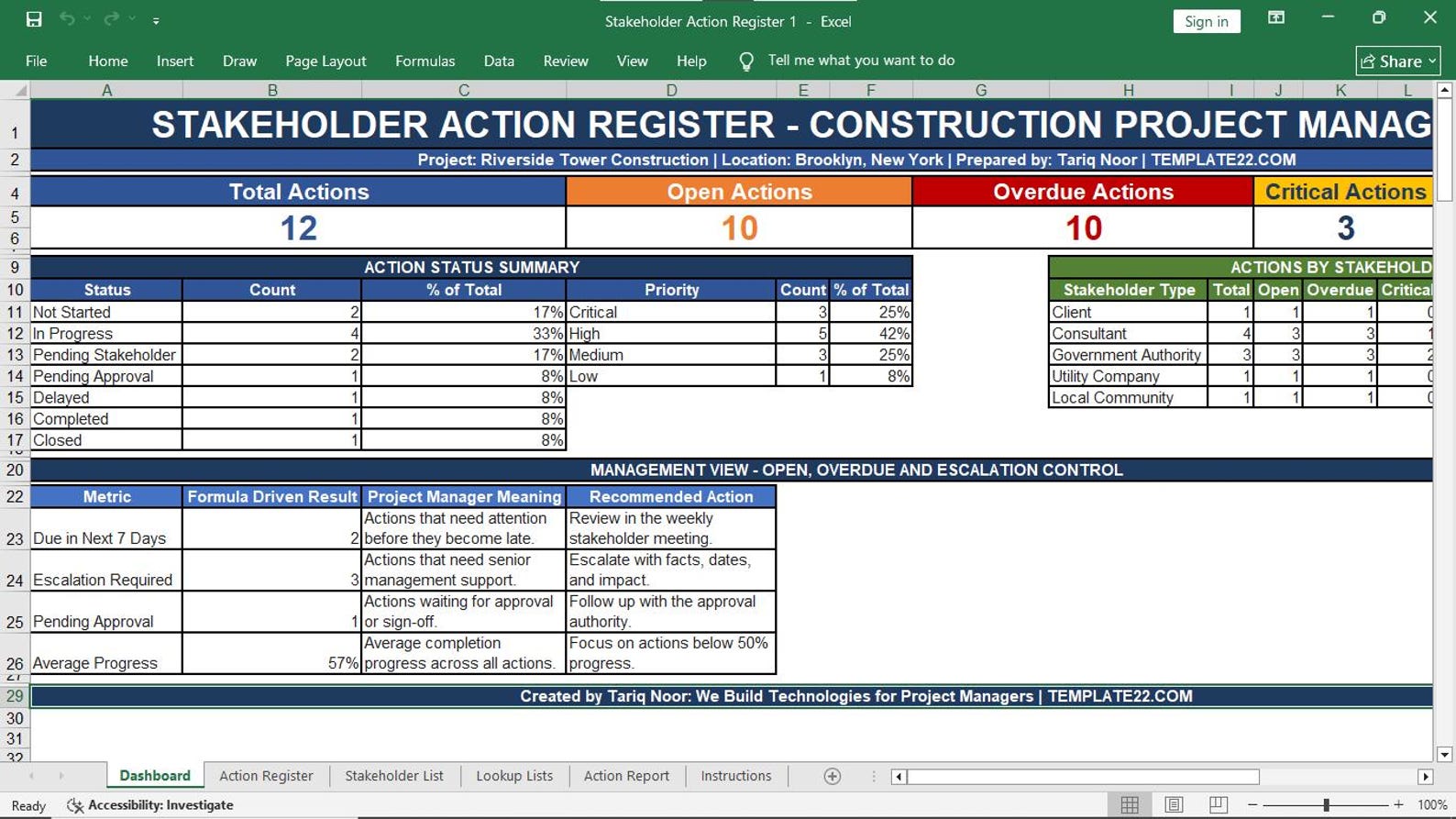This screenshot has width=1456, height=819.
Task: Click the Undo arrow icon
Action: (67, 19)
